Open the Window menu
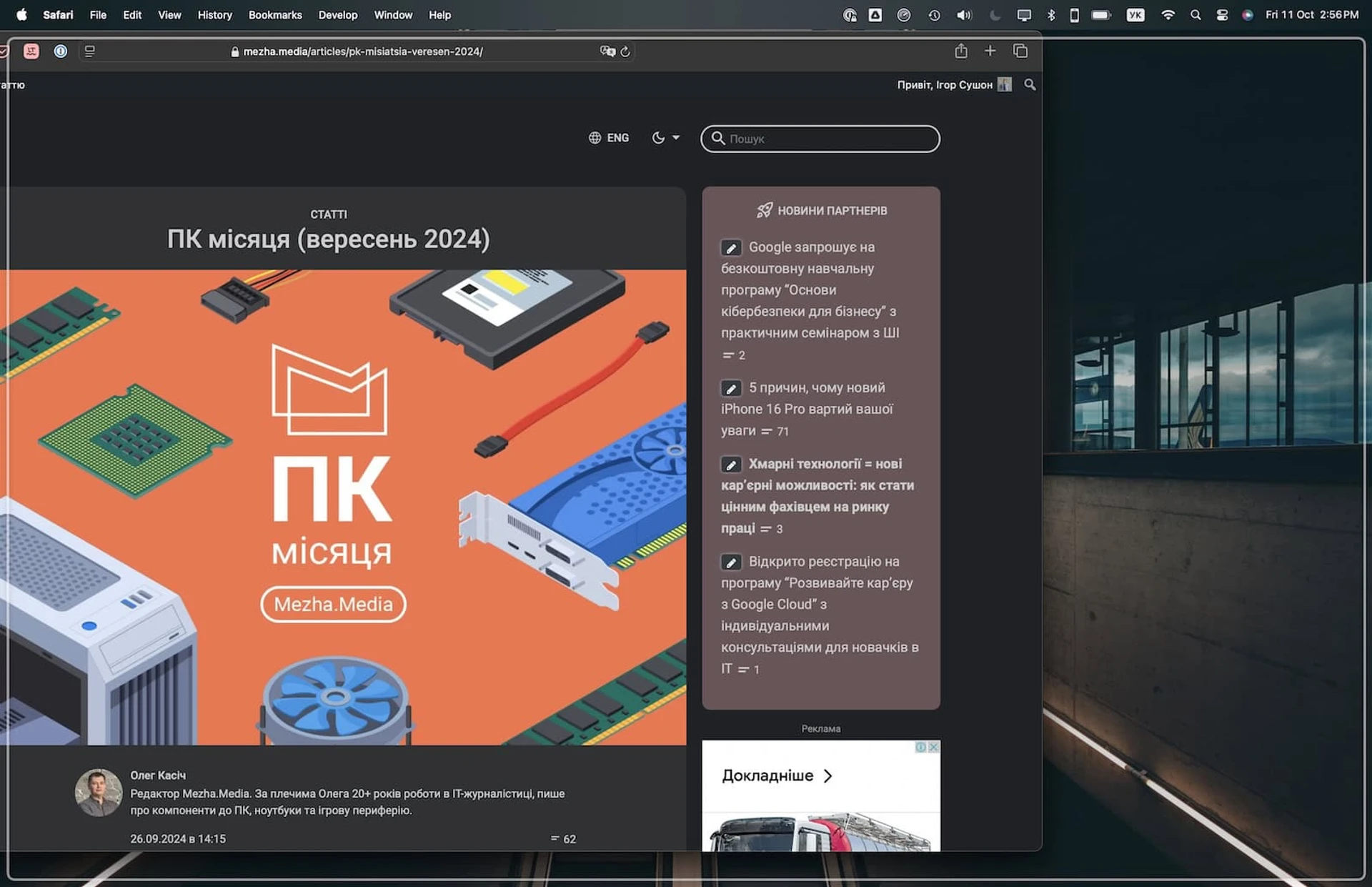Screen dimensions: 1372x887 [393, 14]
